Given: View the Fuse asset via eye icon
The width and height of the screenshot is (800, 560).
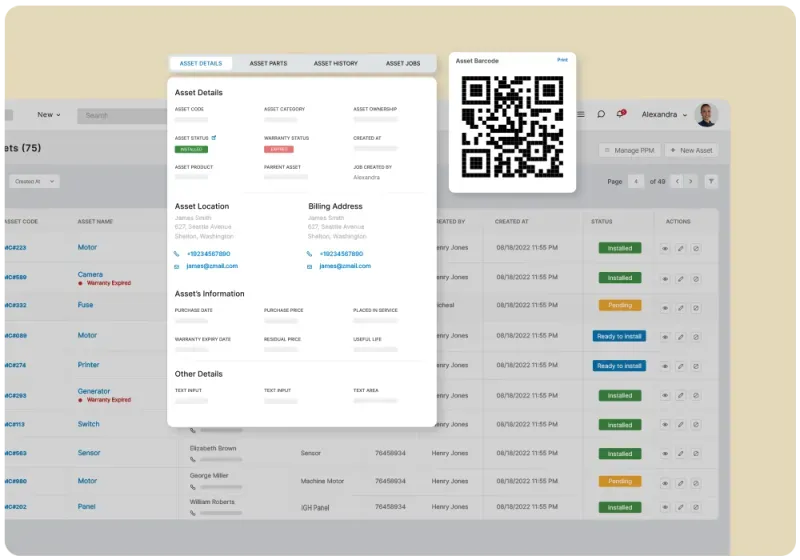Looking at the screenshot, I should [x=665, y=308].
